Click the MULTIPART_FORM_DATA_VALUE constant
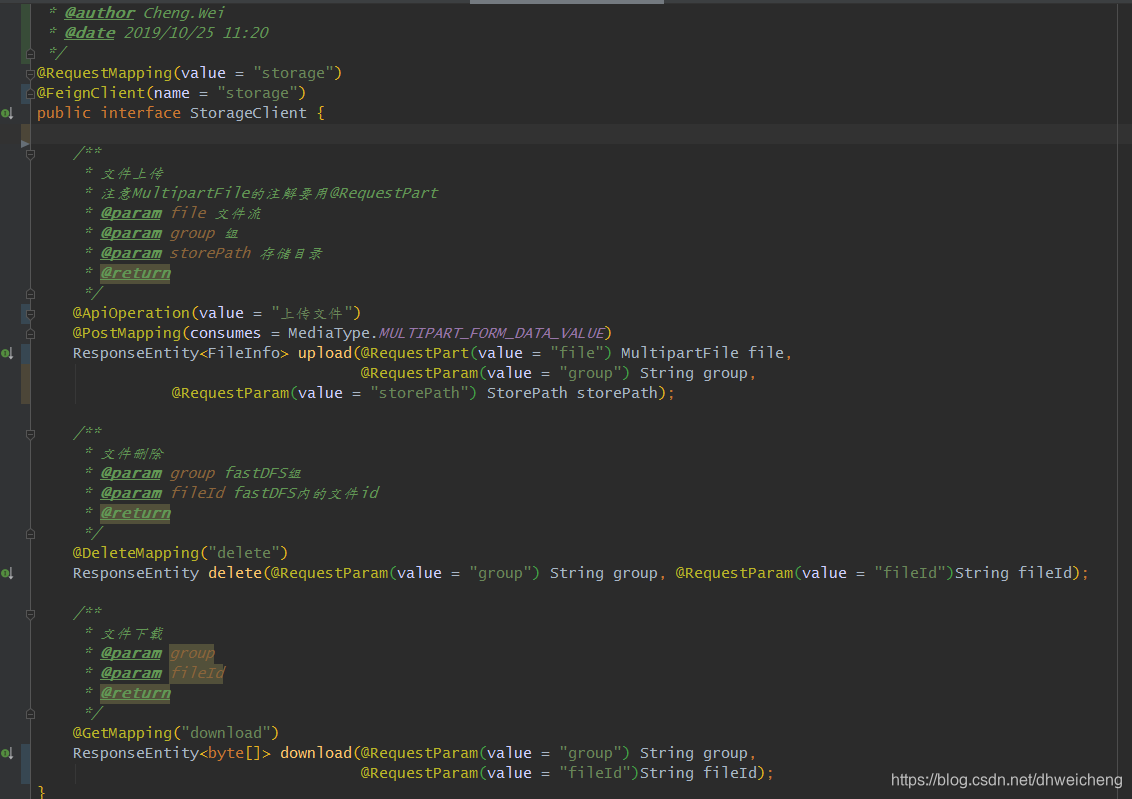Viewport: 1132px width, 799px height. pos(492,333)
